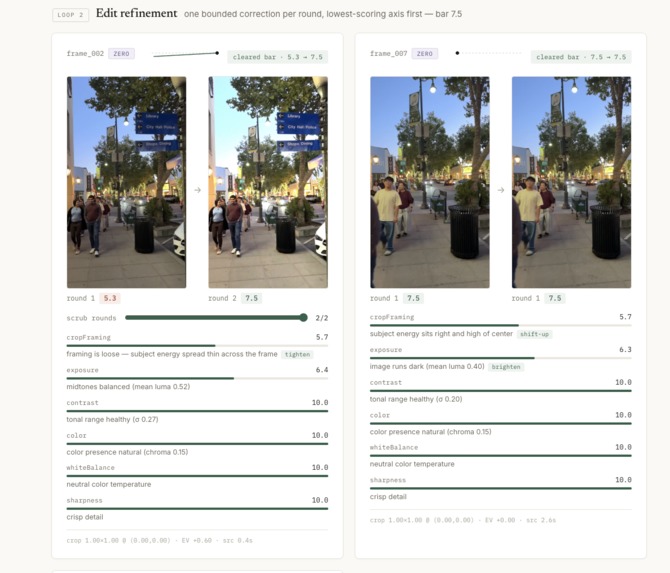Click the crop info line with src 2.6s
The image size is (670, 573).
463,520
